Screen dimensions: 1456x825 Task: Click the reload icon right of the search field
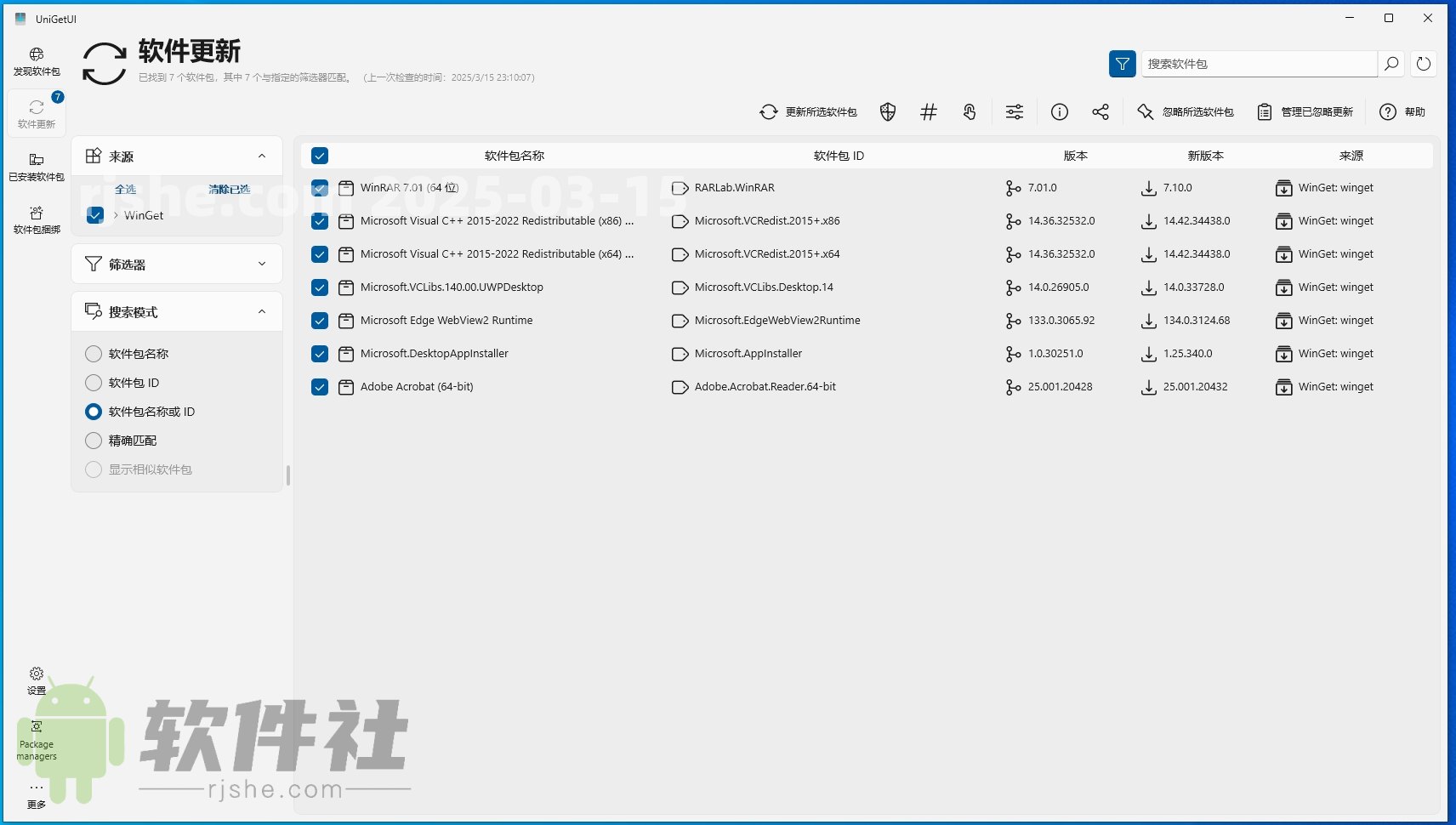tap(1424, 63)
